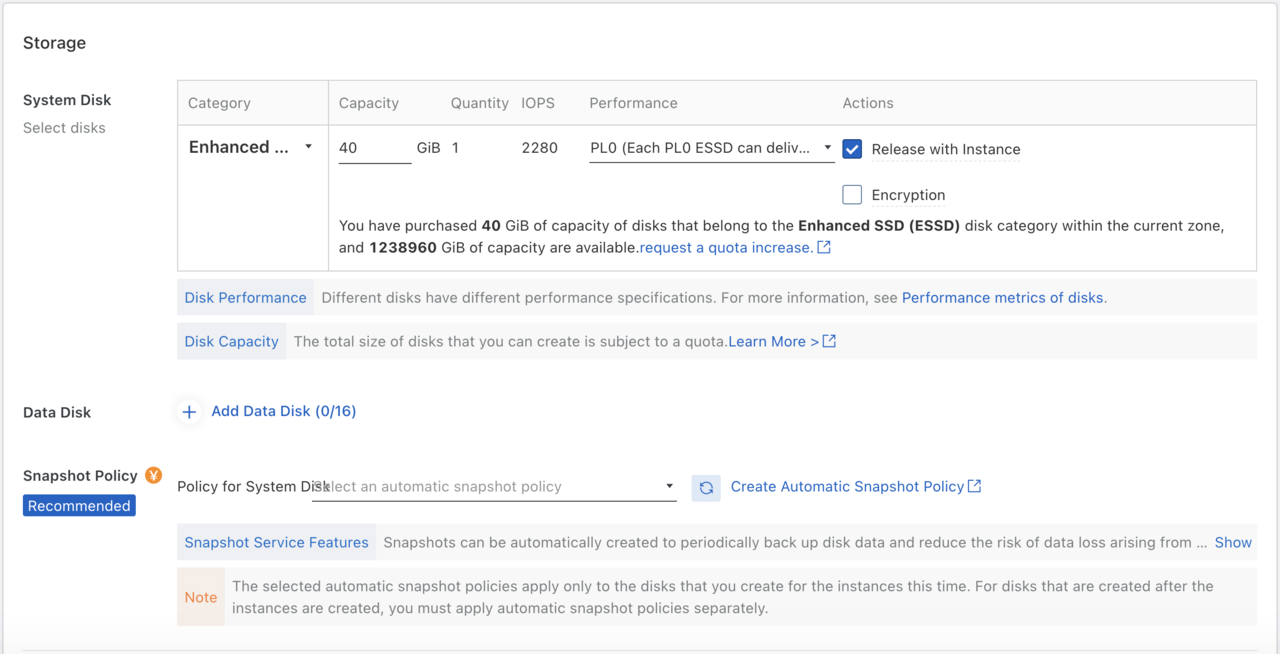The height and width of the screenshot is (654, 1280).
Task: Open the automatic snapshot policy dropdown
Action: tap(494, 487)
